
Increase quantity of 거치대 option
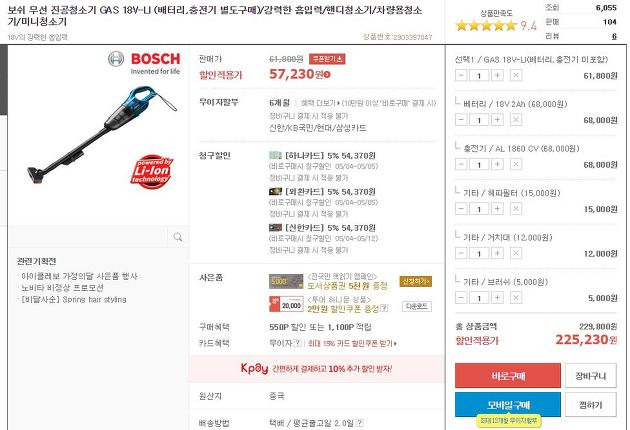tap(497, 253)
